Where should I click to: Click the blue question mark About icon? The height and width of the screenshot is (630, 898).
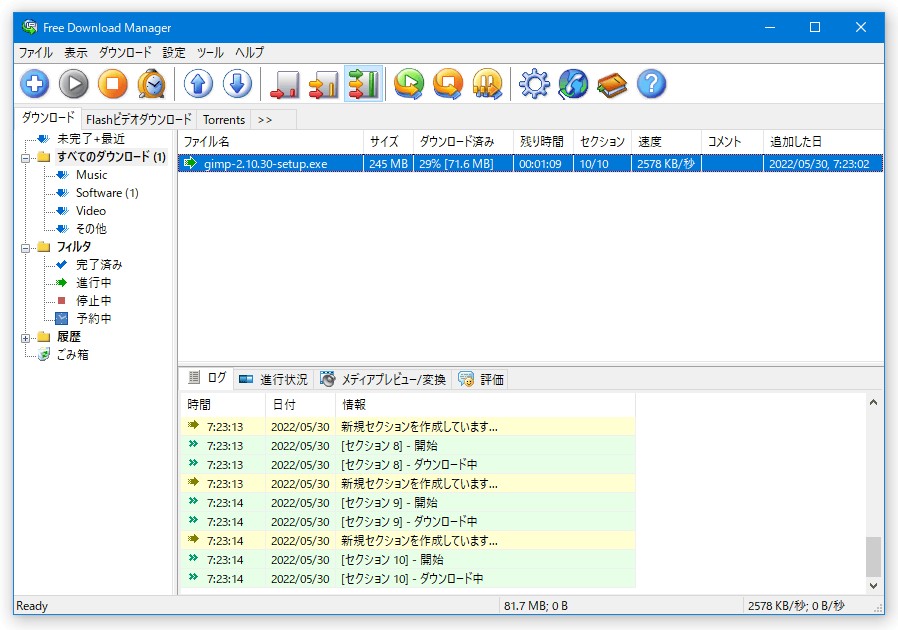(652, 84)
